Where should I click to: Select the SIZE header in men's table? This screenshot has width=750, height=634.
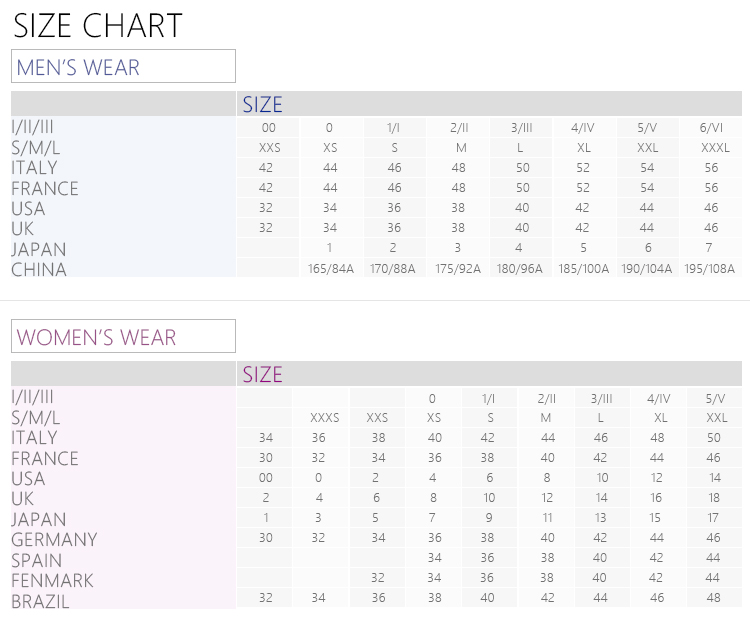(x=262, y=104)
